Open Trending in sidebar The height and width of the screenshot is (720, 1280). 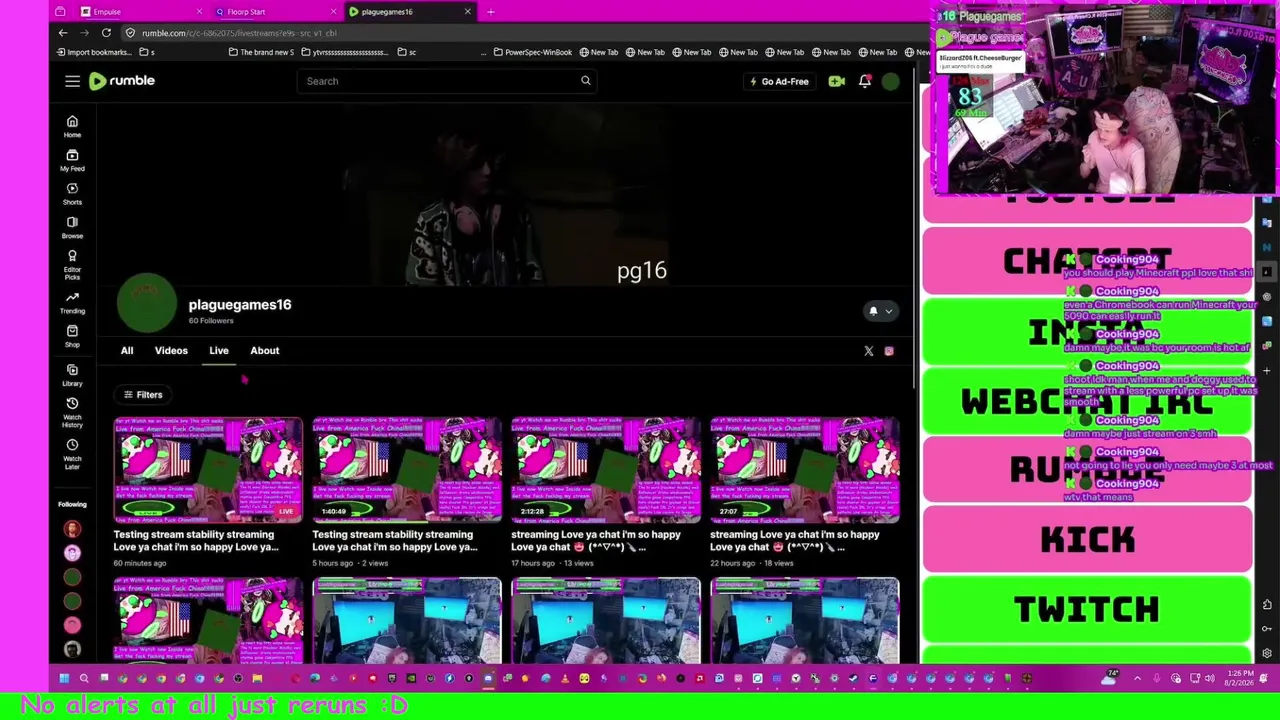72,303
